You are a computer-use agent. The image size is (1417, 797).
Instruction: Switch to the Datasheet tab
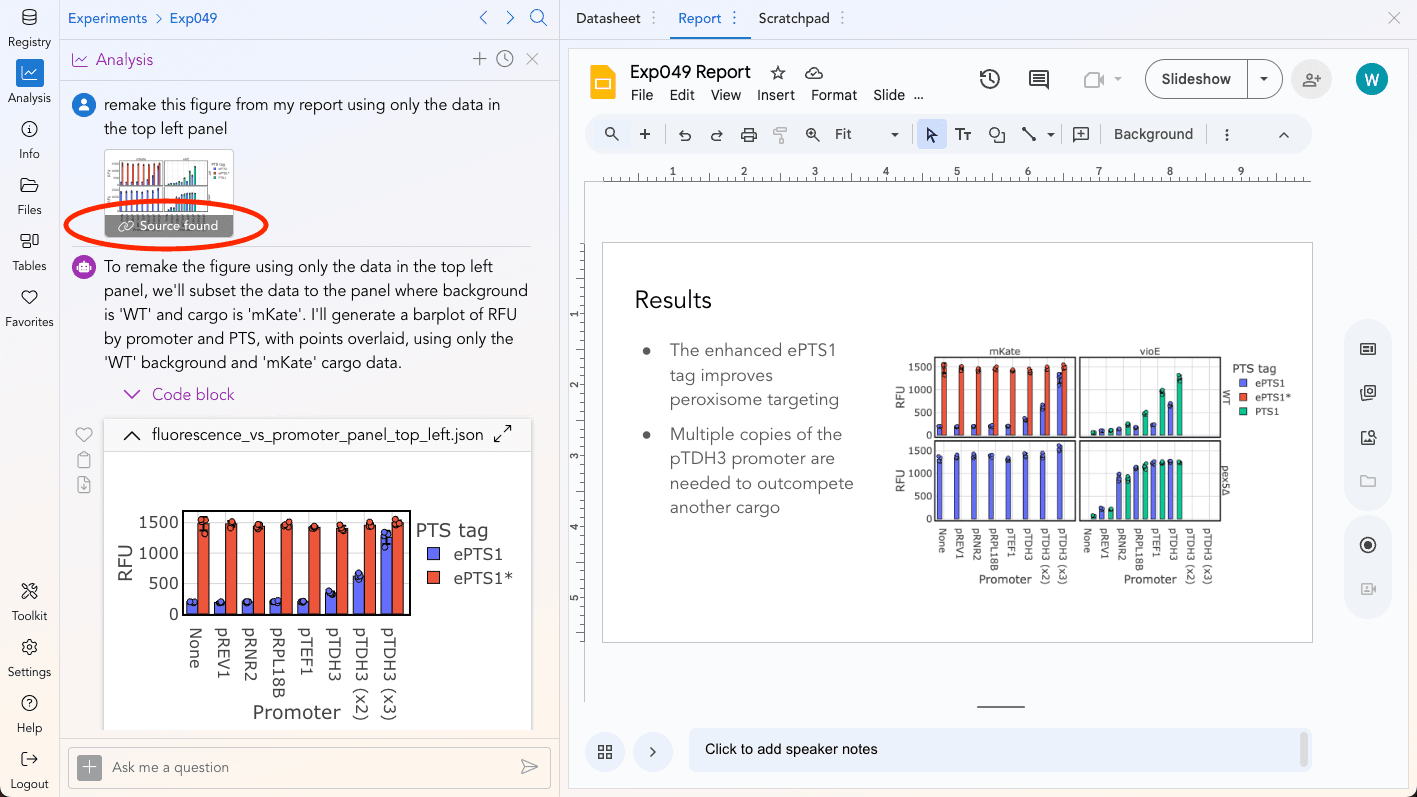[608, 18]
